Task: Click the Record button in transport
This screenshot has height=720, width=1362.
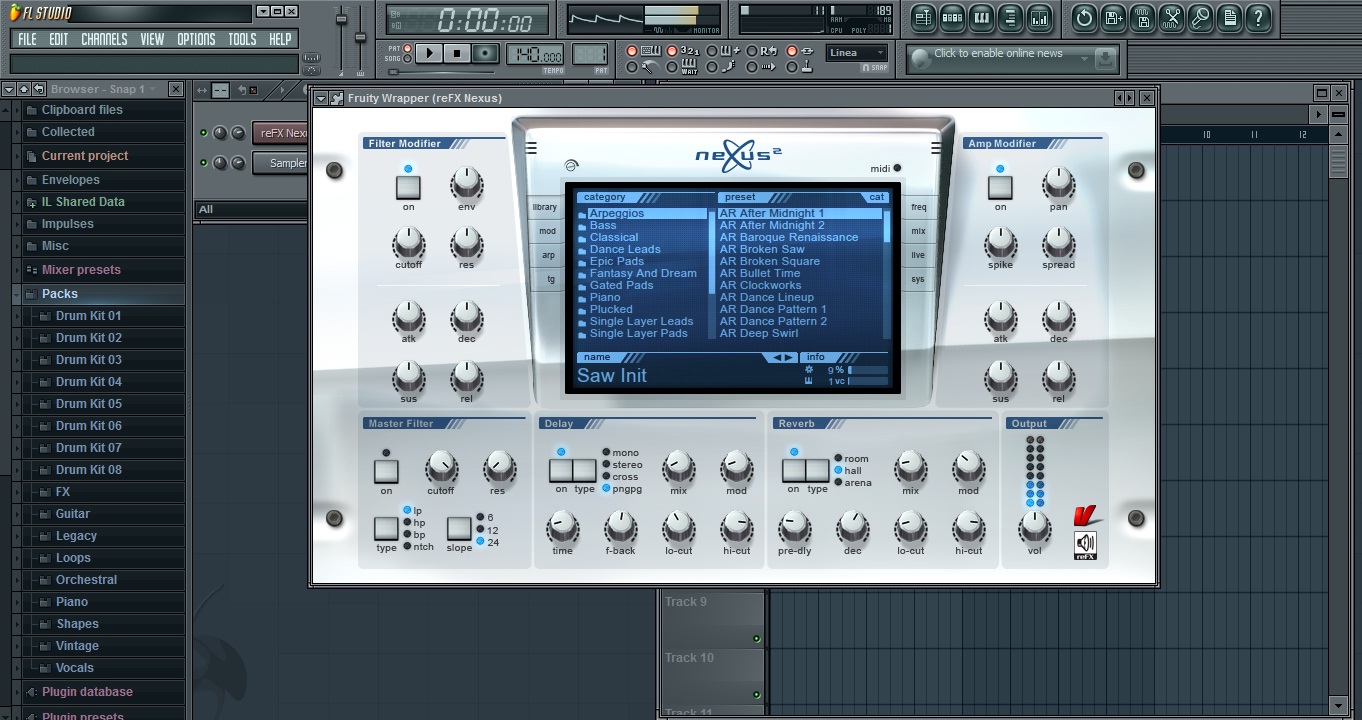Action: [x=485, y=53]
